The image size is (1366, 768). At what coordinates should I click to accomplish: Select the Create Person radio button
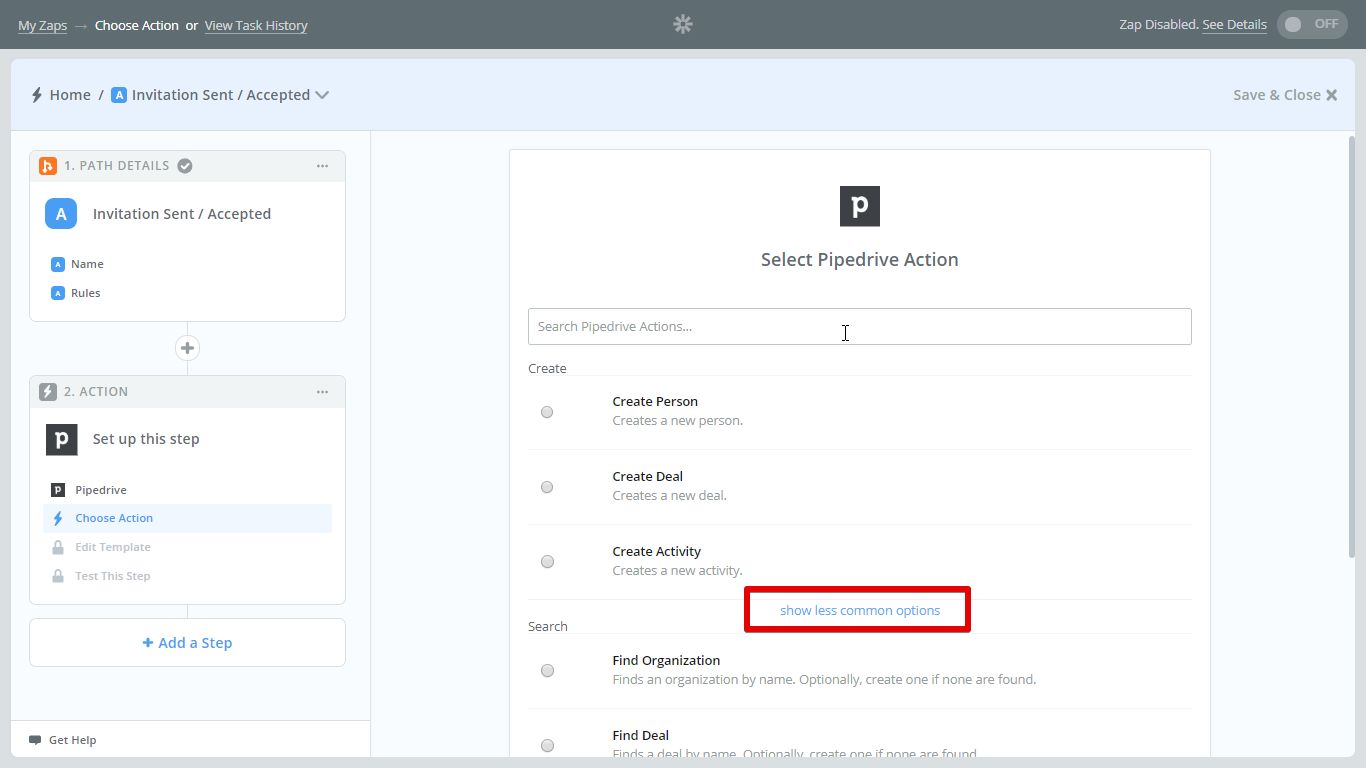(547, 412)
